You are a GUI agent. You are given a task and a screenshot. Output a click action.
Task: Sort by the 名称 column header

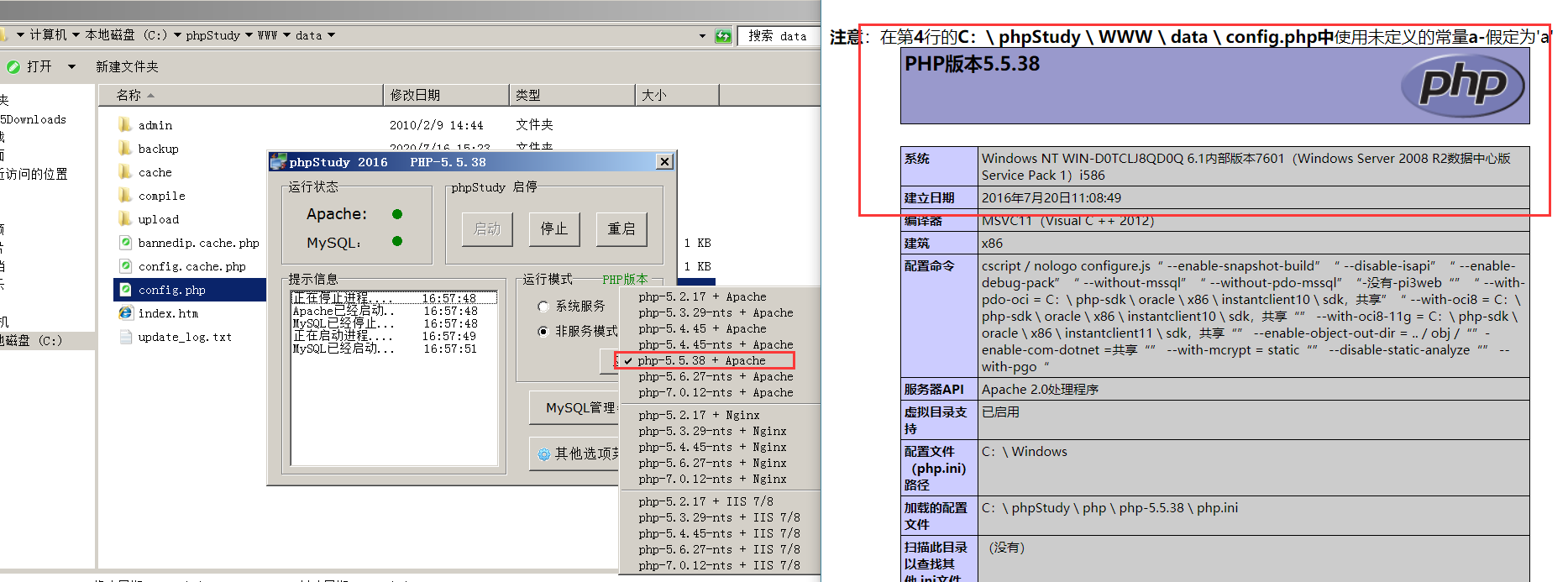coord(241,95)
